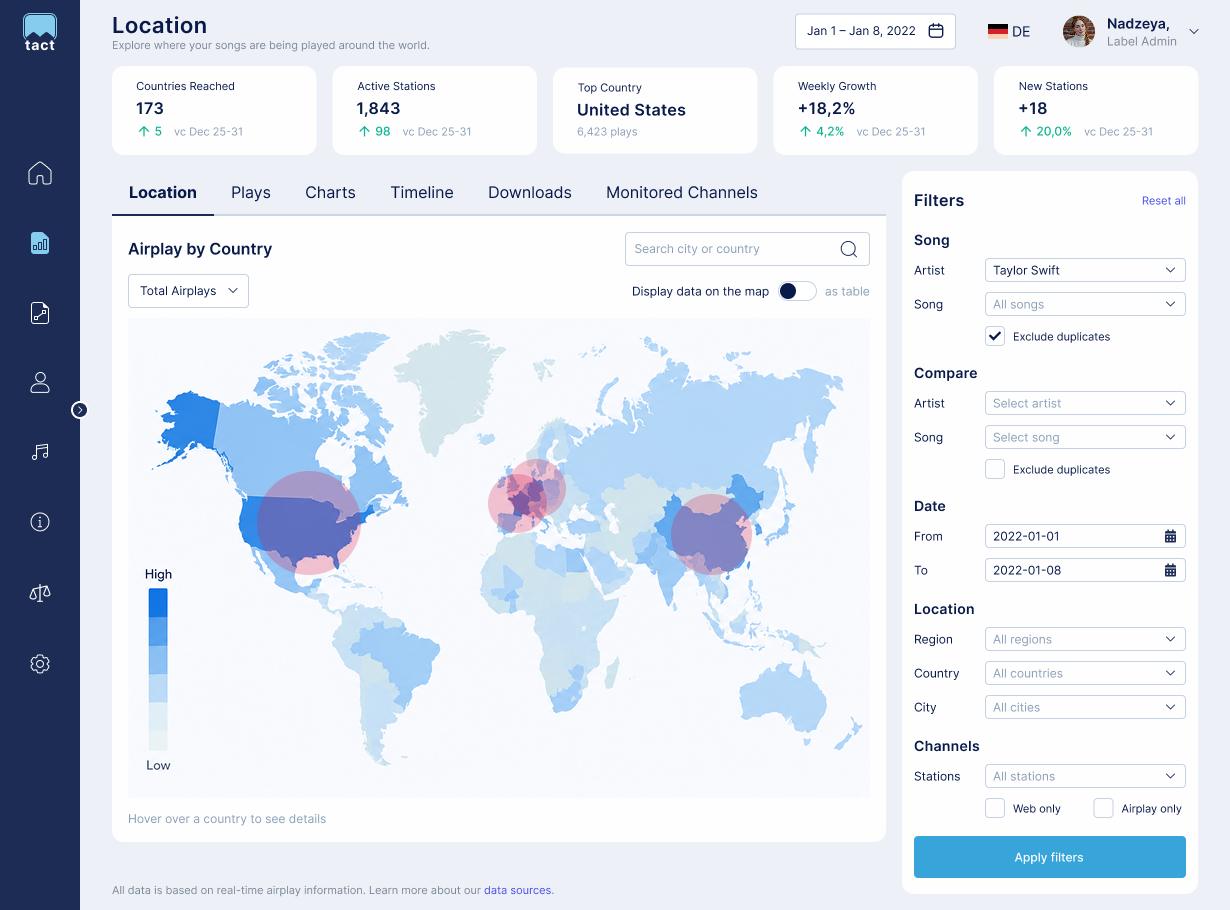Click the green arrow in Countries Reached card
The image size is (1230, 910).
143,131
